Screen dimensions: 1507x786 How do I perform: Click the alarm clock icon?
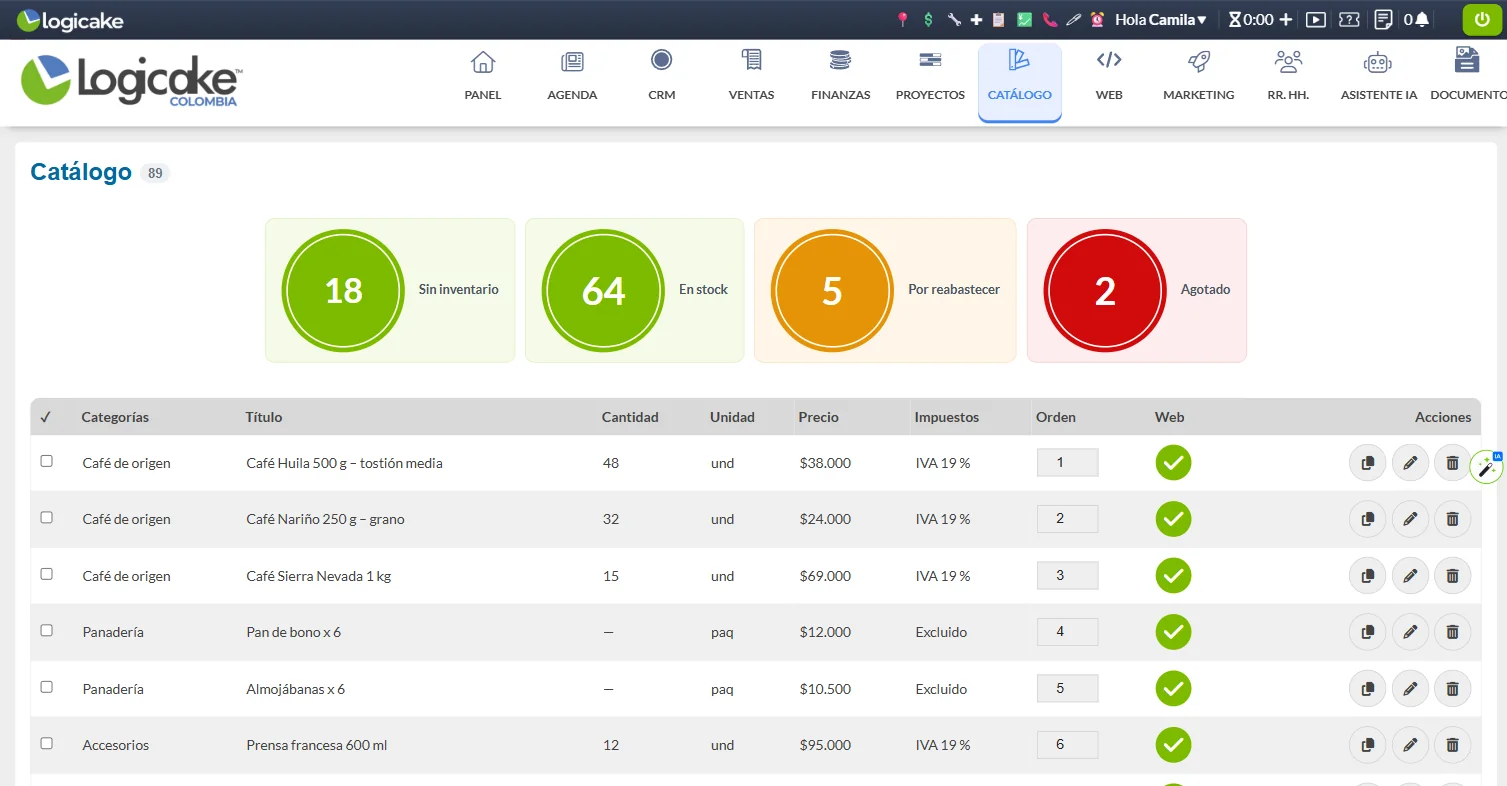click(x=1097, y=19)
